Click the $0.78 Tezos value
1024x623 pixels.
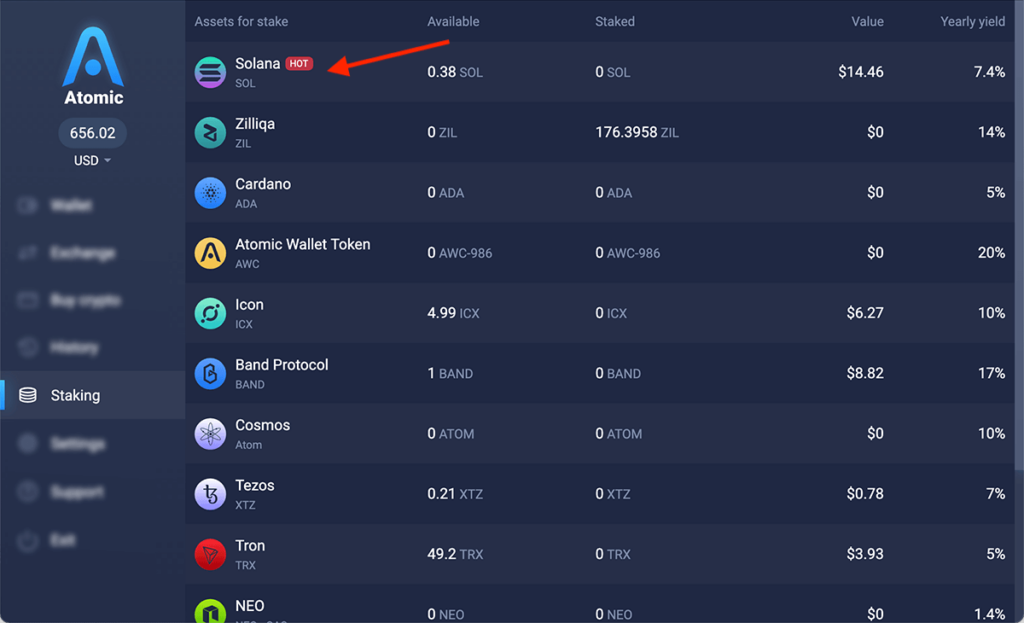tap(865, 494)
